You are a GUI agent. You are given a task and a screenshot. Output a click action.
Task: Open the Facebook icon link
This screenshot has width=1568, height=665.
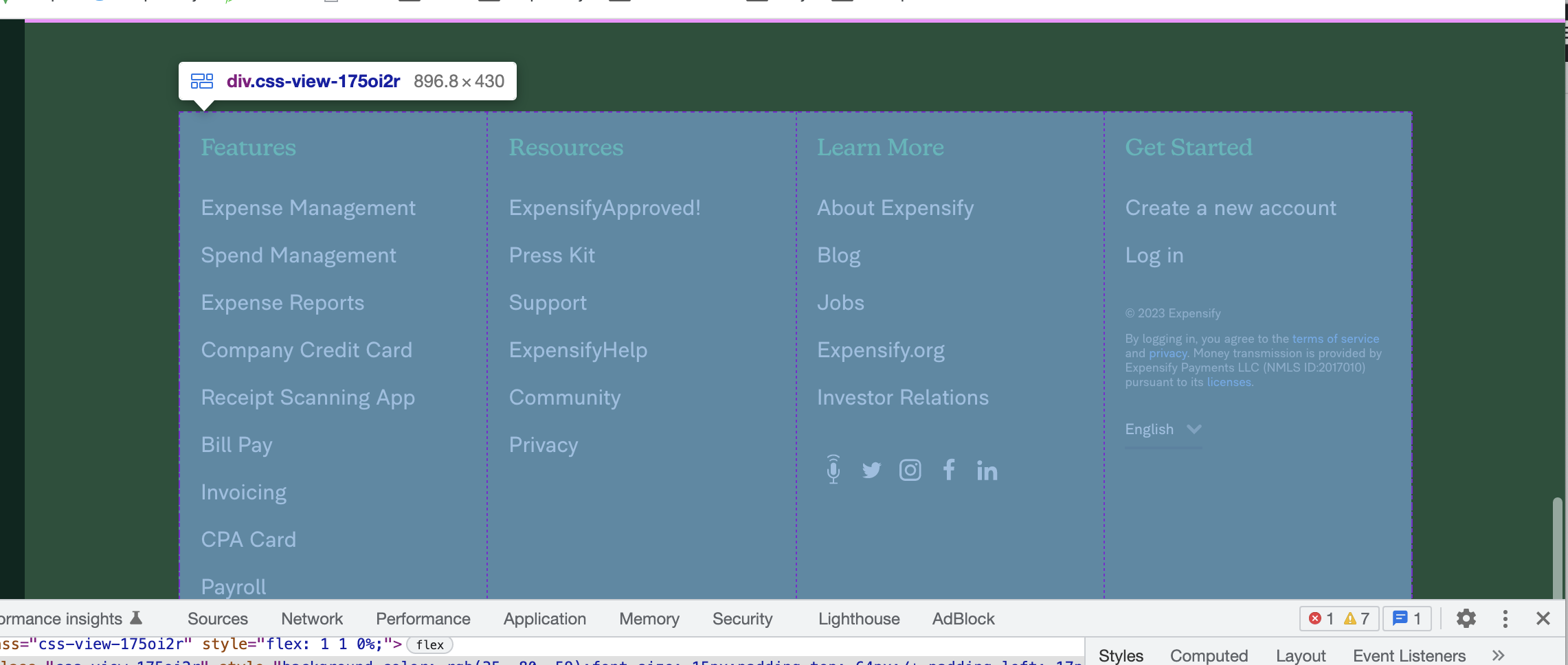(x=949, y=470)
